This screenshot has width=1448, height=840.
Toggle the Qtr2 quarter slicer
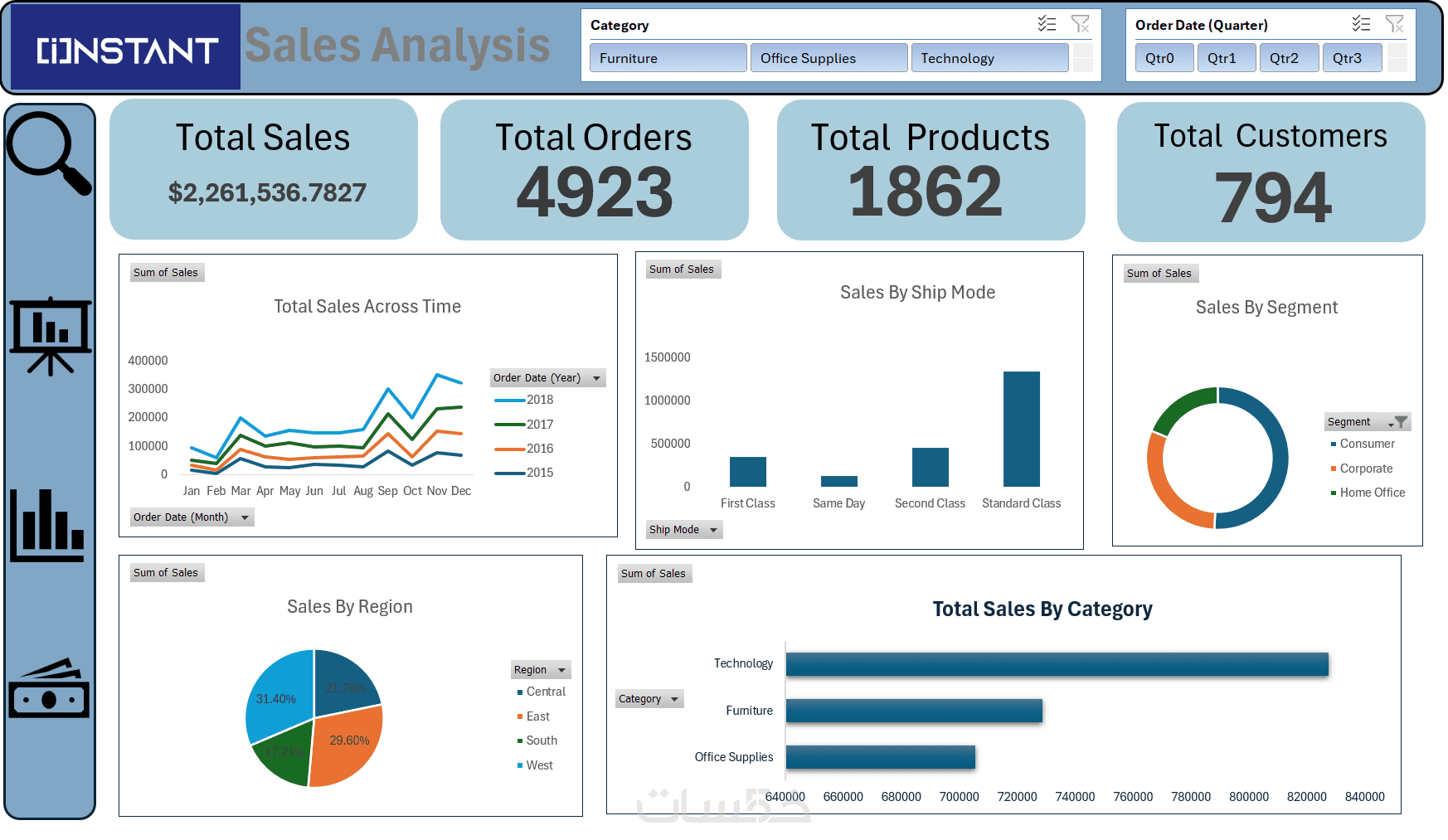tap(1290, 58)
